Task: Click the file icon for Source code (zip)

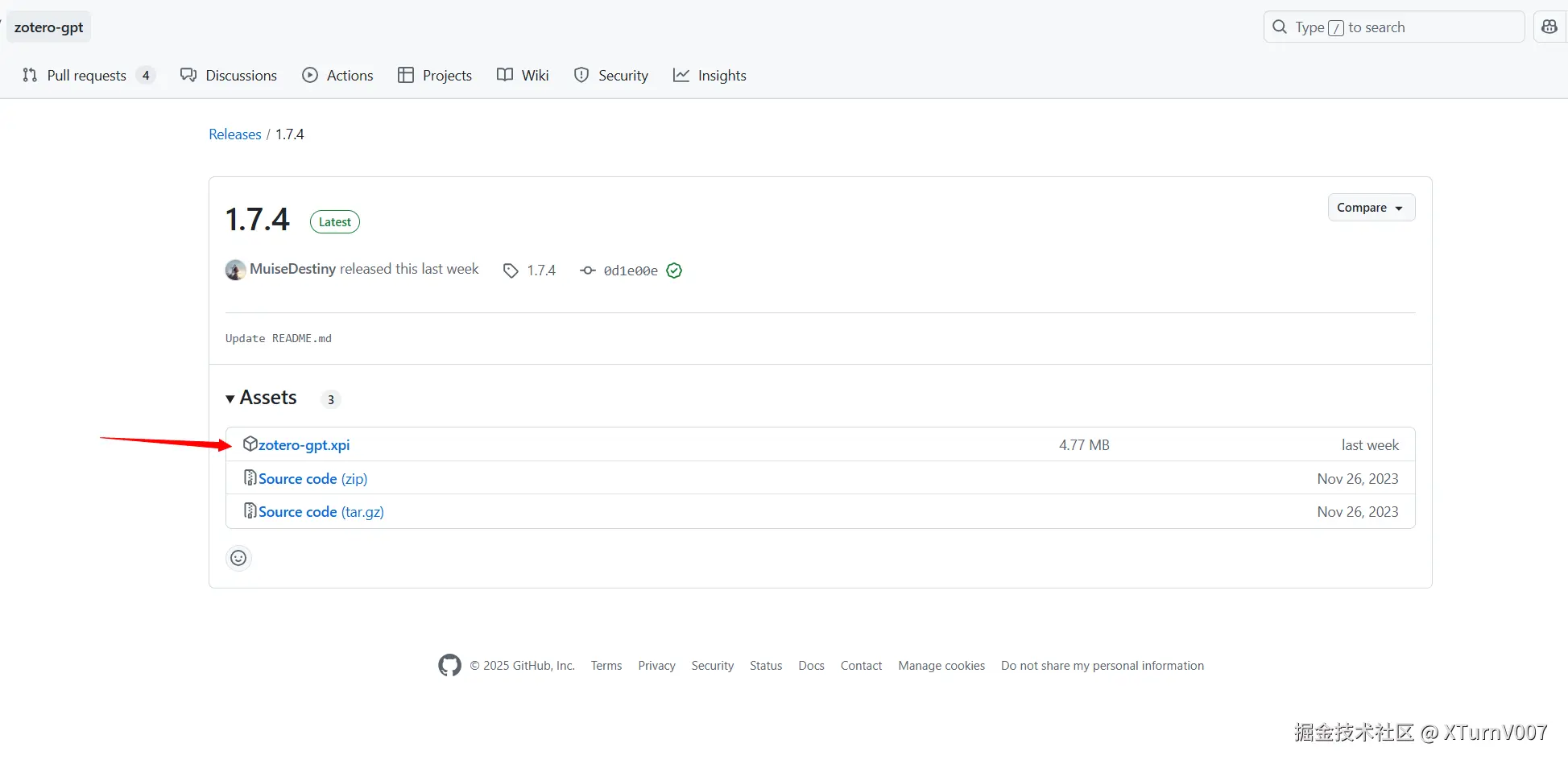Action: [250, 478]
